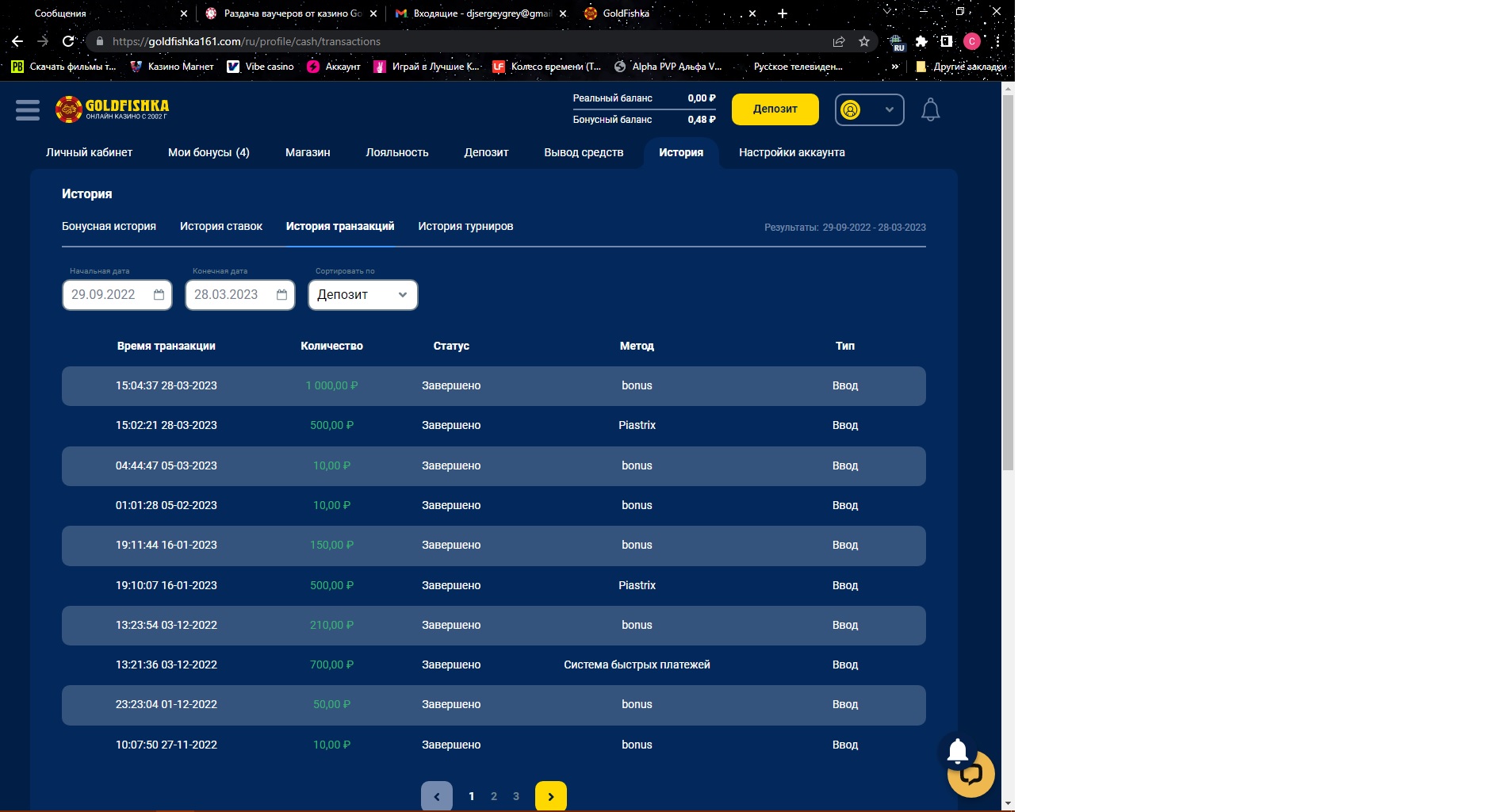Open the Другие закладки bookmarks folder
Screen dimensions: 1512x812
961,67
